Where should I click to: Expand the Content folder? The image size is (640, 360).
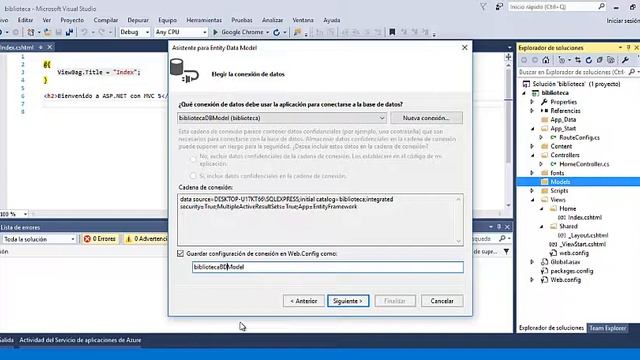532,146
